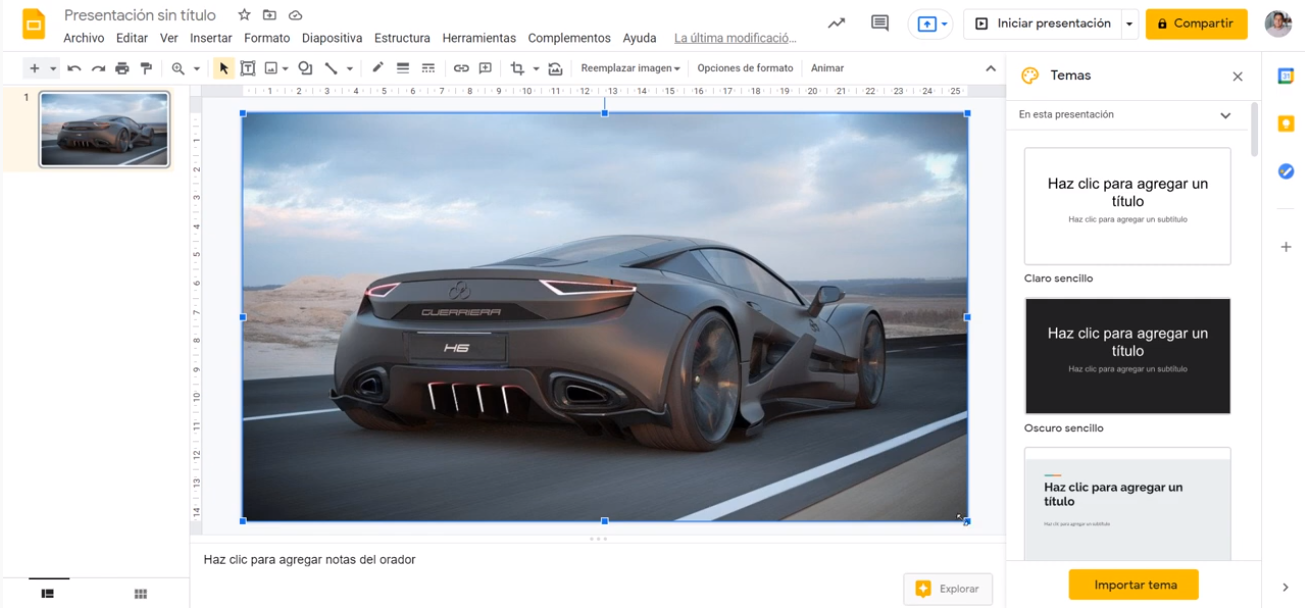Open 'La última modificación' link
Viewport: 1305px width, 608px height.
click(735, 38)
